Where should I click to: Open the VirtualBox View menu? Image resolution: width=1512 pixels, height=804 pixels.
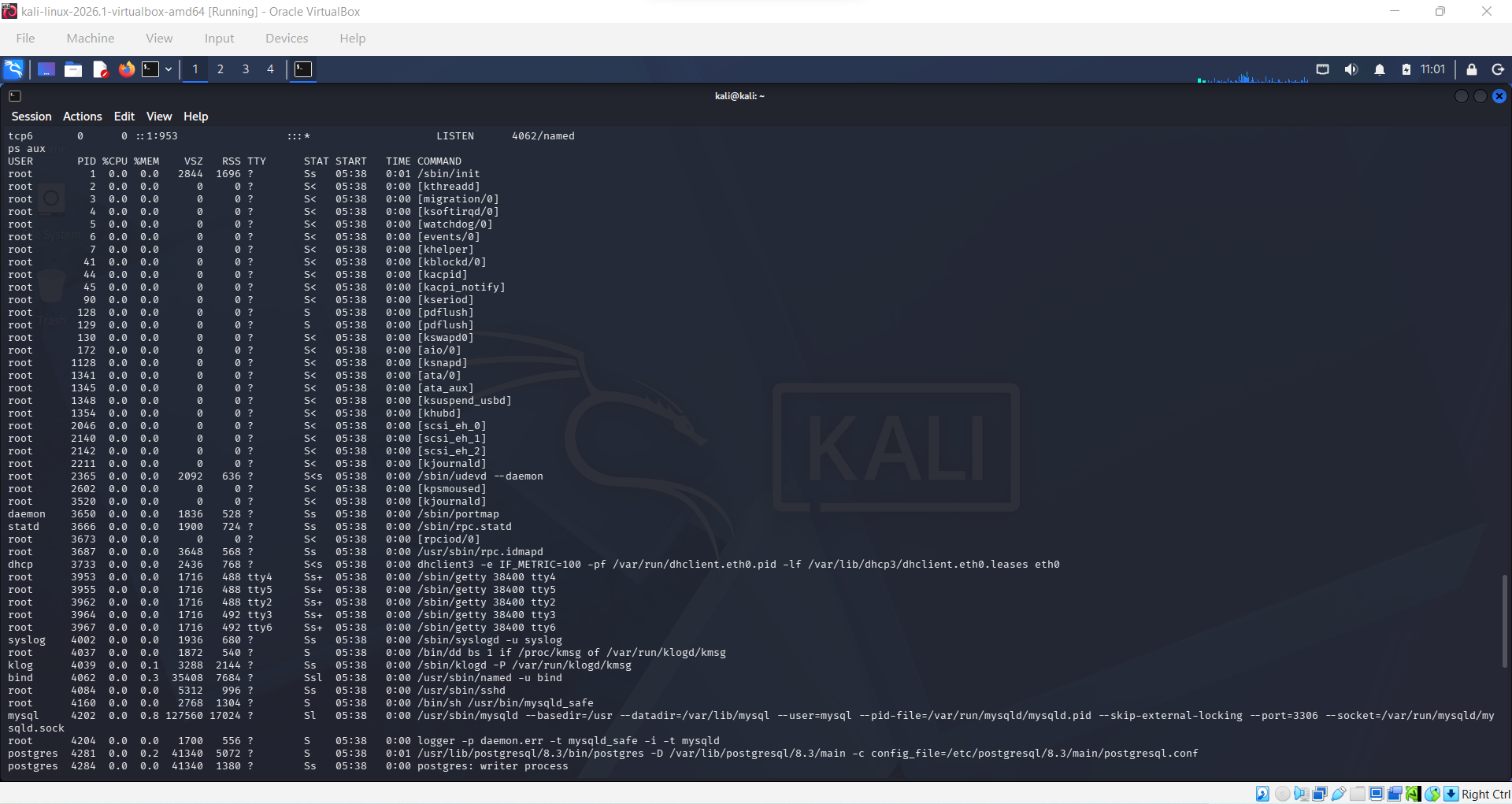pyautogui.click(x=159, y=39)
